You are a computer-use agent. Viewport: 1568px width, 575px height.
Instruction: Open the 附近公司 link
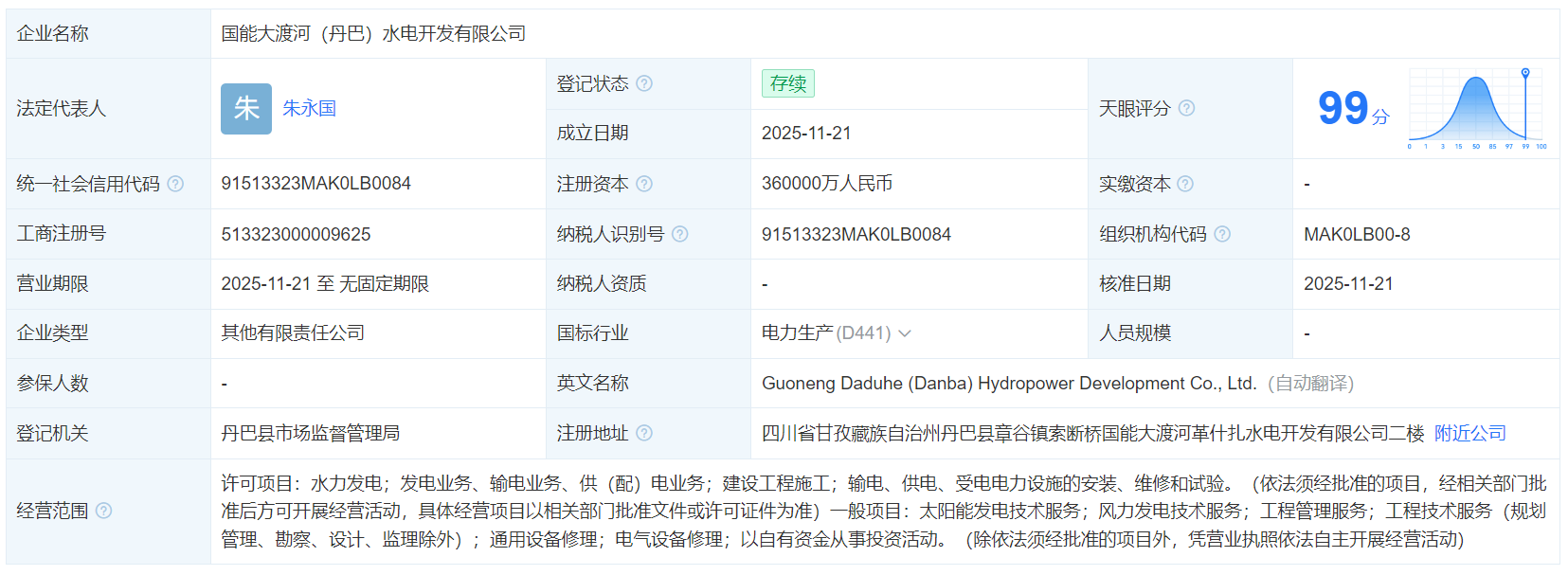pos(1469,433)
